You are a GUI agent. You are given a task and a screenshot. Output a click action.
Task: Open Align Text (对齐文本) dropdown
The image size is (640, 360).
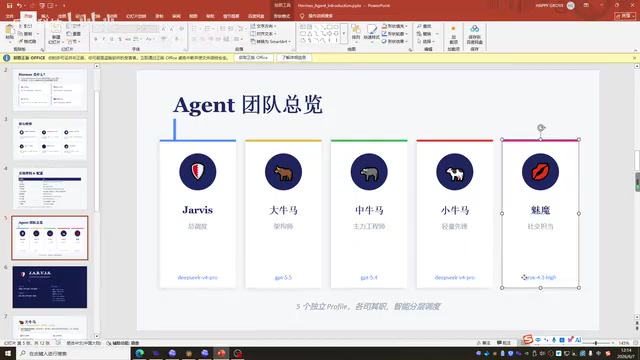click(x=263, y=34)
